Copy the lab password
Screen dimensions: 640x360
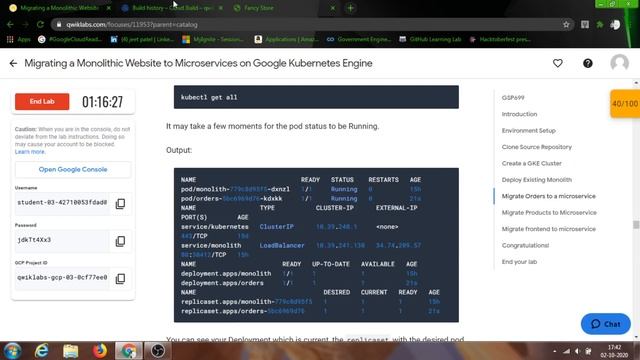point(120,241)
